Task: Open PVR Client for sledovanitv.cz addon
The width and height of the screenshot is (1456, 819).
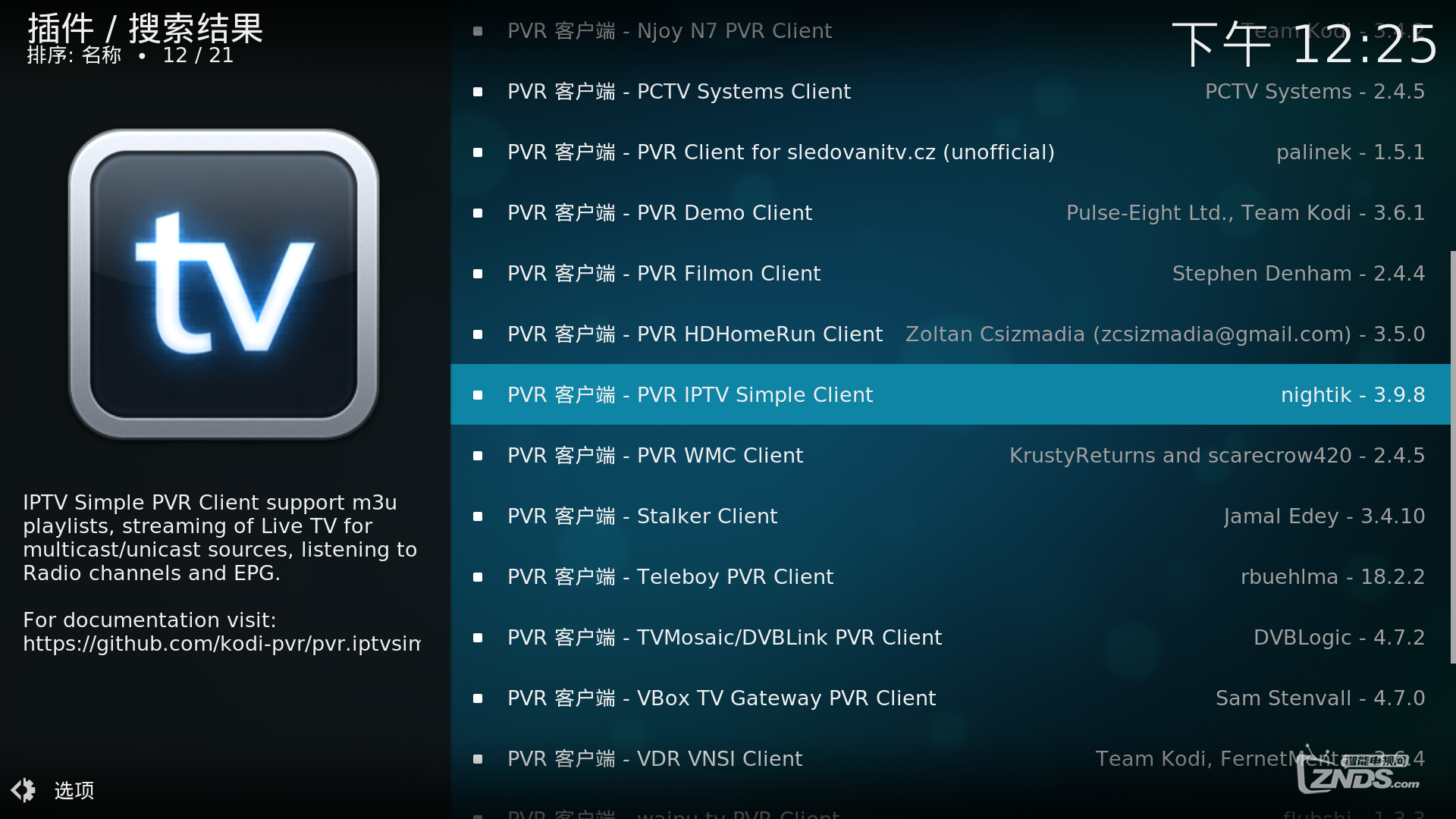Action: pos(950,152)
